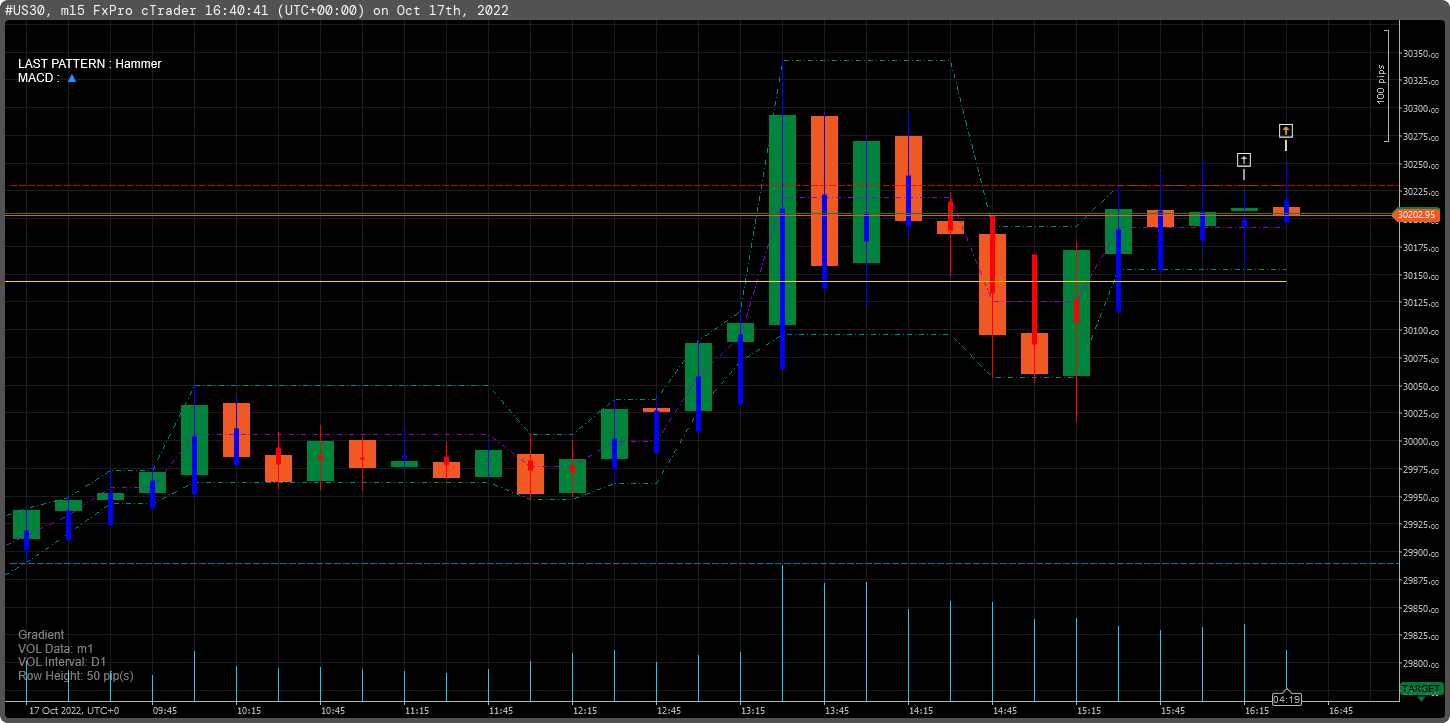Click the blue MACD triangle indicator
The height and width of the screenshot is (723, 1450).
coord(70,77)
